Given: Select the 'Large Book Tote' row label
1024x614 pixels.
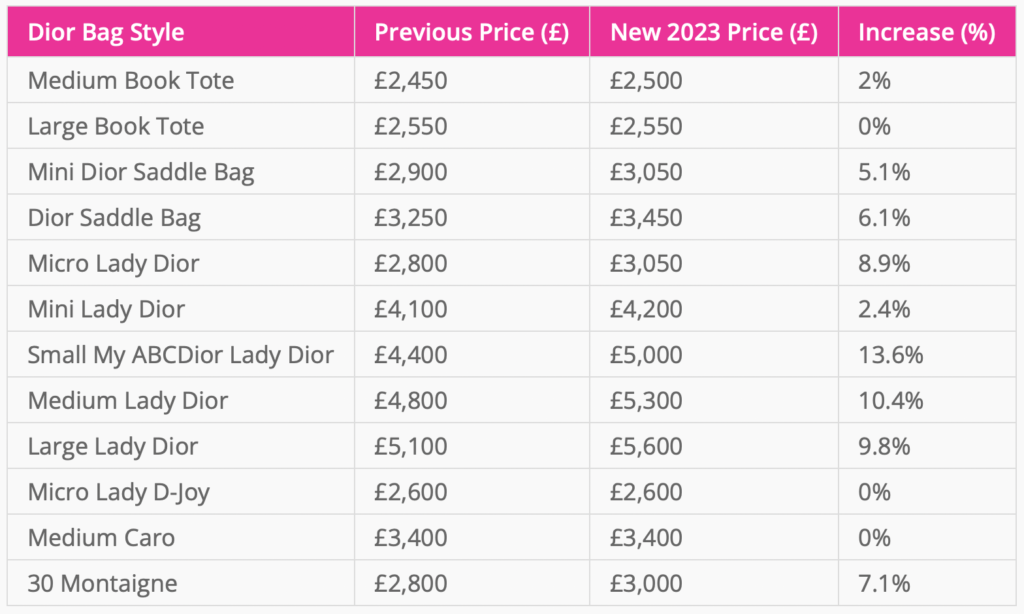Looking at the screenshot, I should [x=116, y=127].
